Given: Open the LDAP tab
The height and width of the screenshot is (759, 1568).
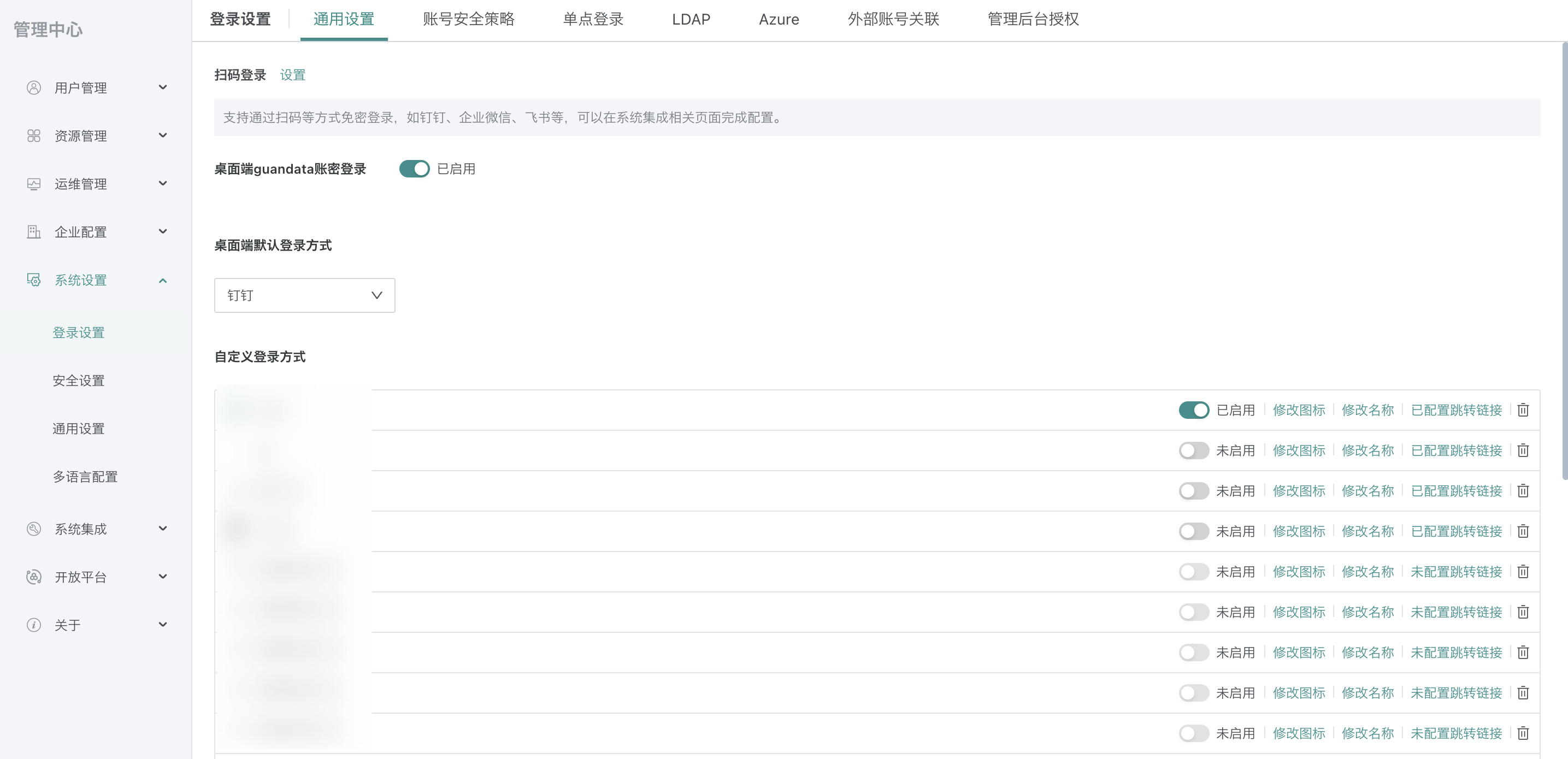Looking at the screenshot, I should click(691, 20).
